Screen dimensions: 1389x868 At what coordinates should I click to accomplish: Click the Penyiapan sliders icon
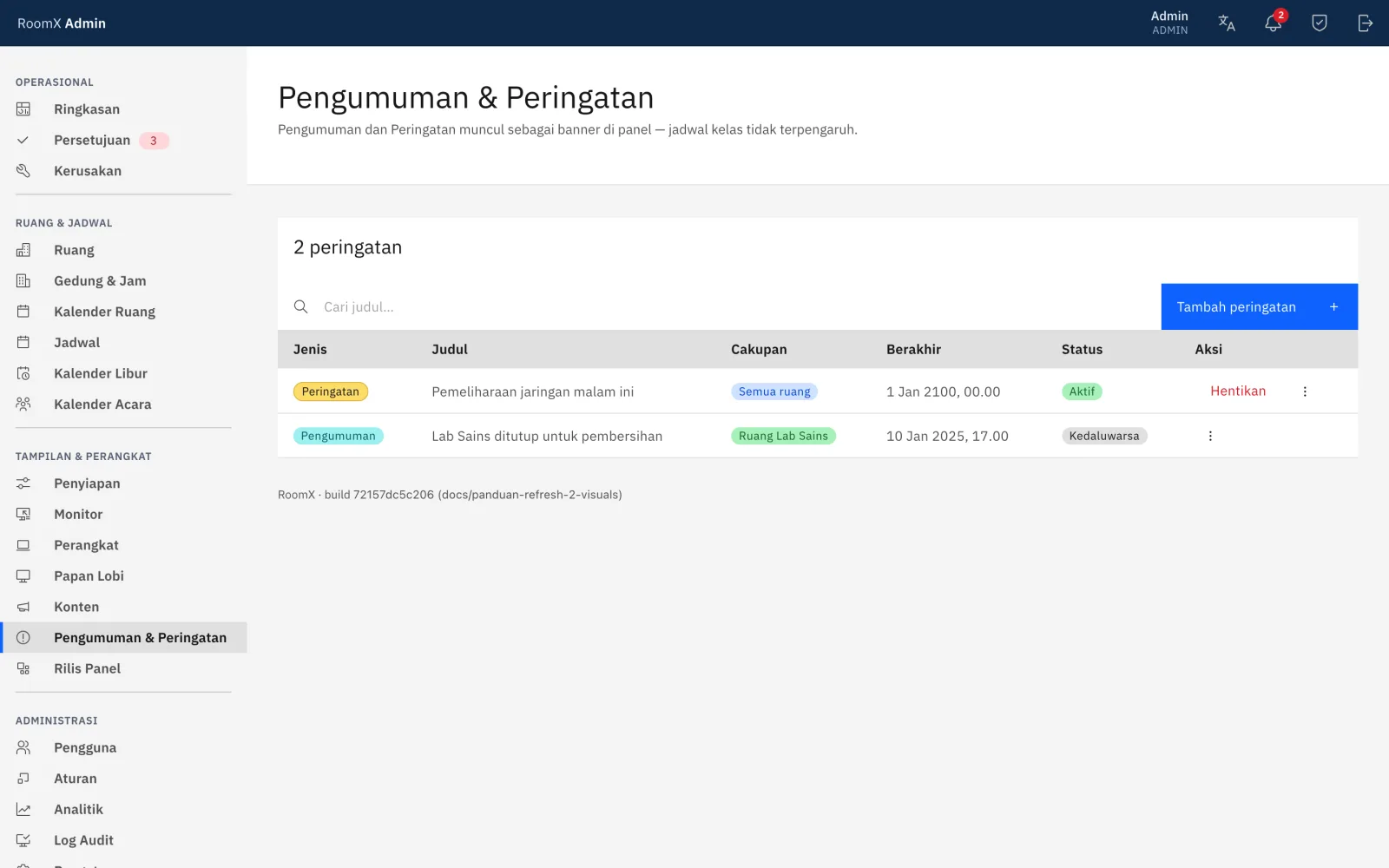point(23,483)
